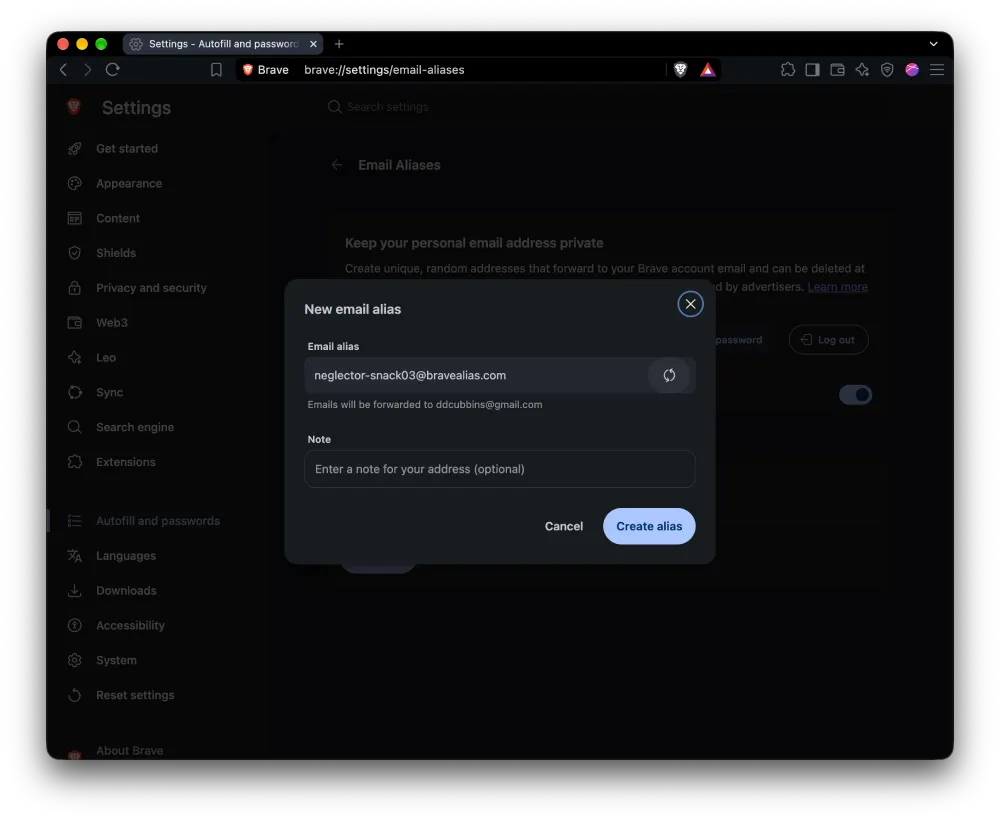
Task: Close the Settings tab
Action: click(x=313, y=44)
